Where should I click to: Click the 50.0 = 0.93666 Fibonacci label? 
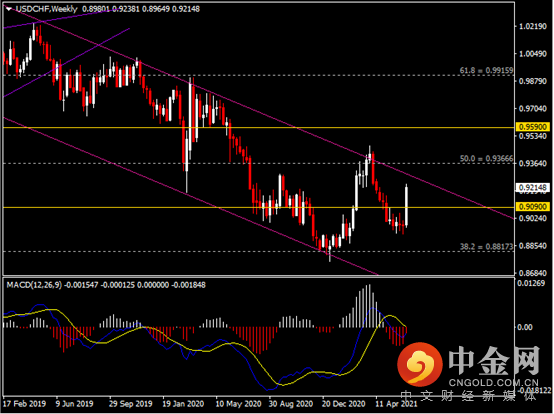tap(486, 159)
